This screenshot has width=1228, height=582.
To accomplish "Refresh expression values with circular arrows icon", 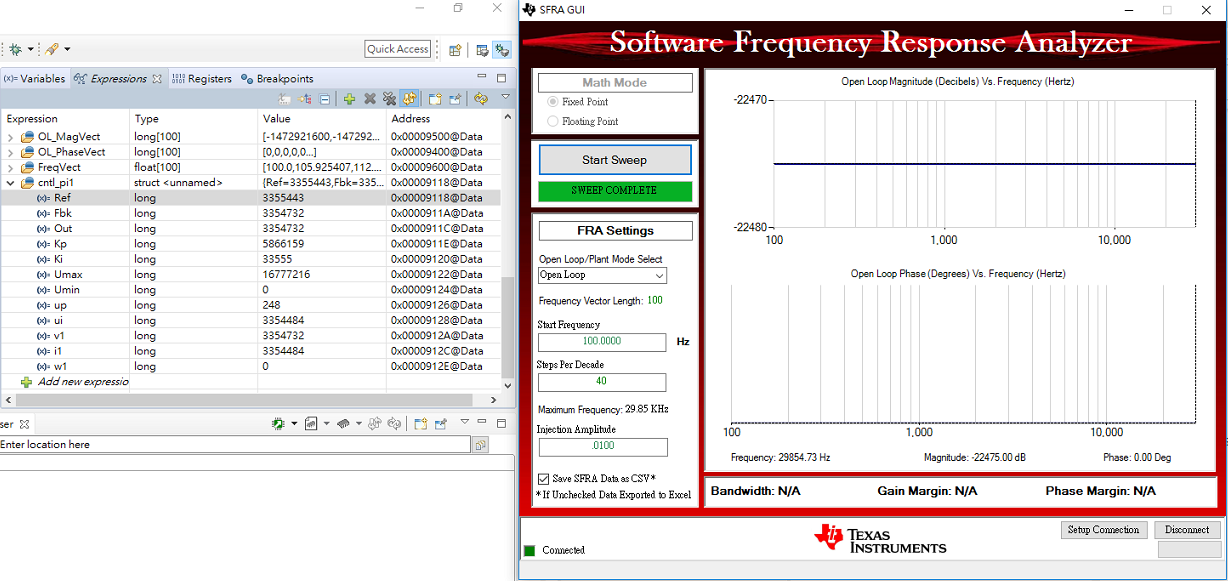I will [481, 98].
